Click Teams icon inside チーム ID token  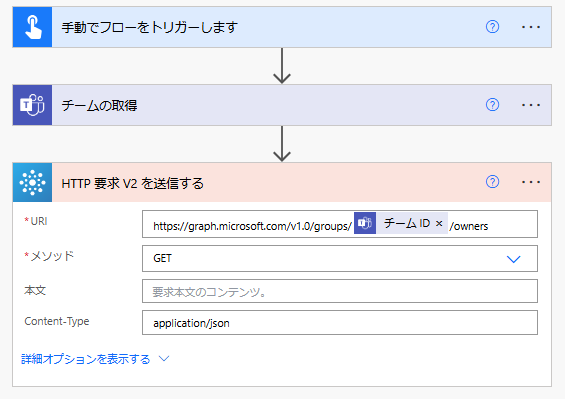tap(365, 223)
